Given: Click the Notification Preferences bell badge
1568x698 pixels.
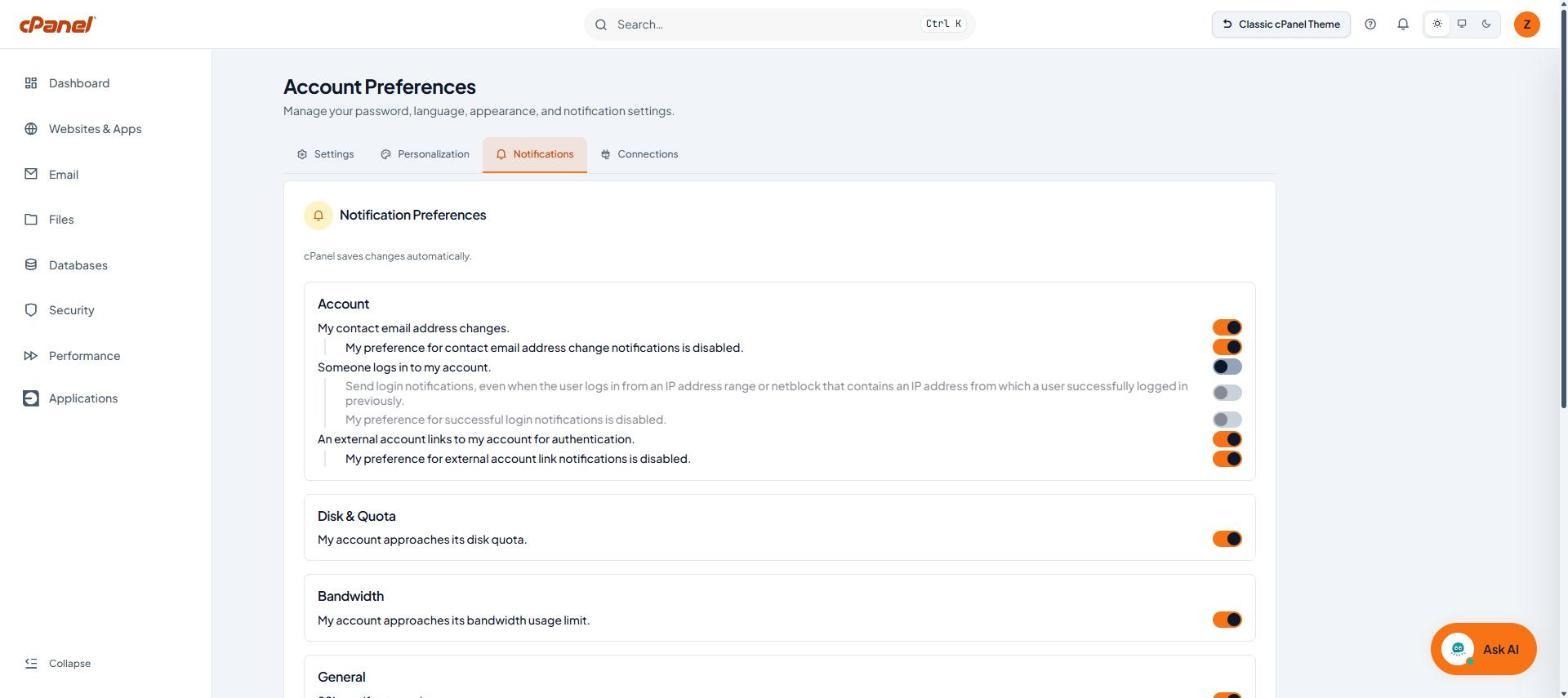Looking at the screenshot, I should click(x=318, y=215).
